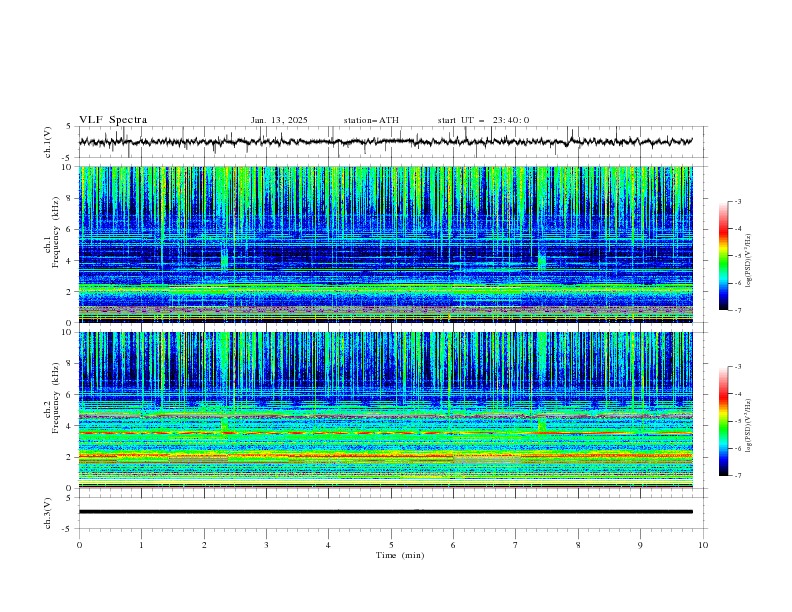Viewport: 792px width, 612px height.
Task: Click the 'start UT = 23:40:0' text
Action: pos(483,120)
